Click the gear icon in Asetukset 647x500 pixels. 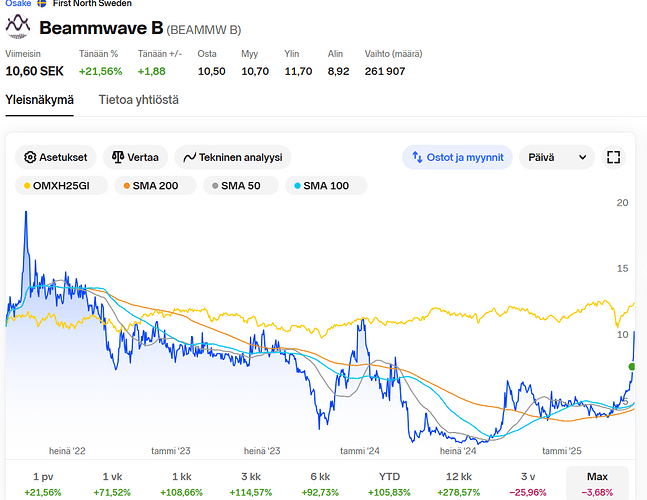pyautogui.click(x=30, y=157)
